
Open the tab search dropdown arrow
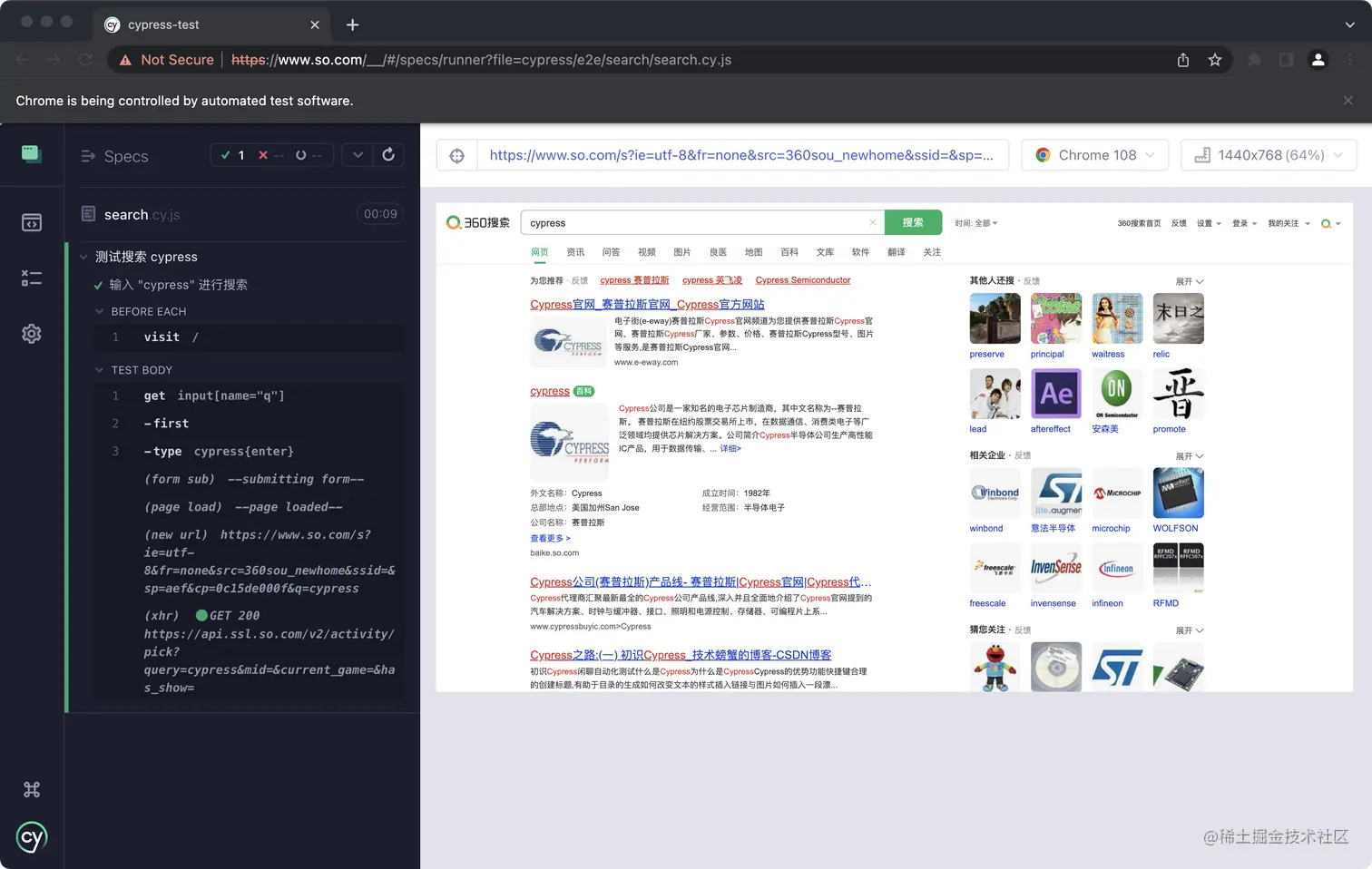click(x=1349, y=24)
